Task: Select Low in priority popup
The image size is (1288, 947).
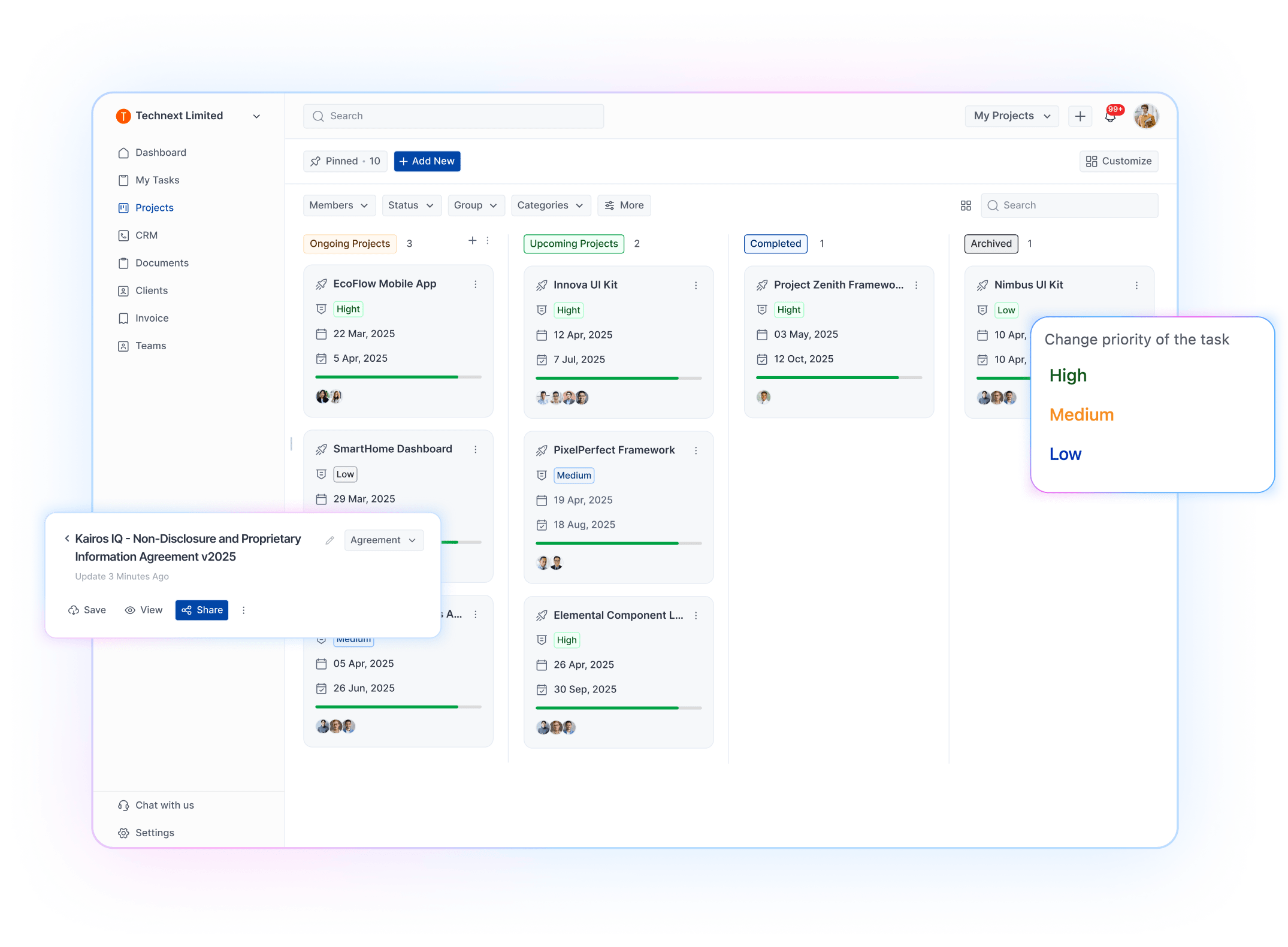Action: pyautogui.click(x=1065, y=455)
